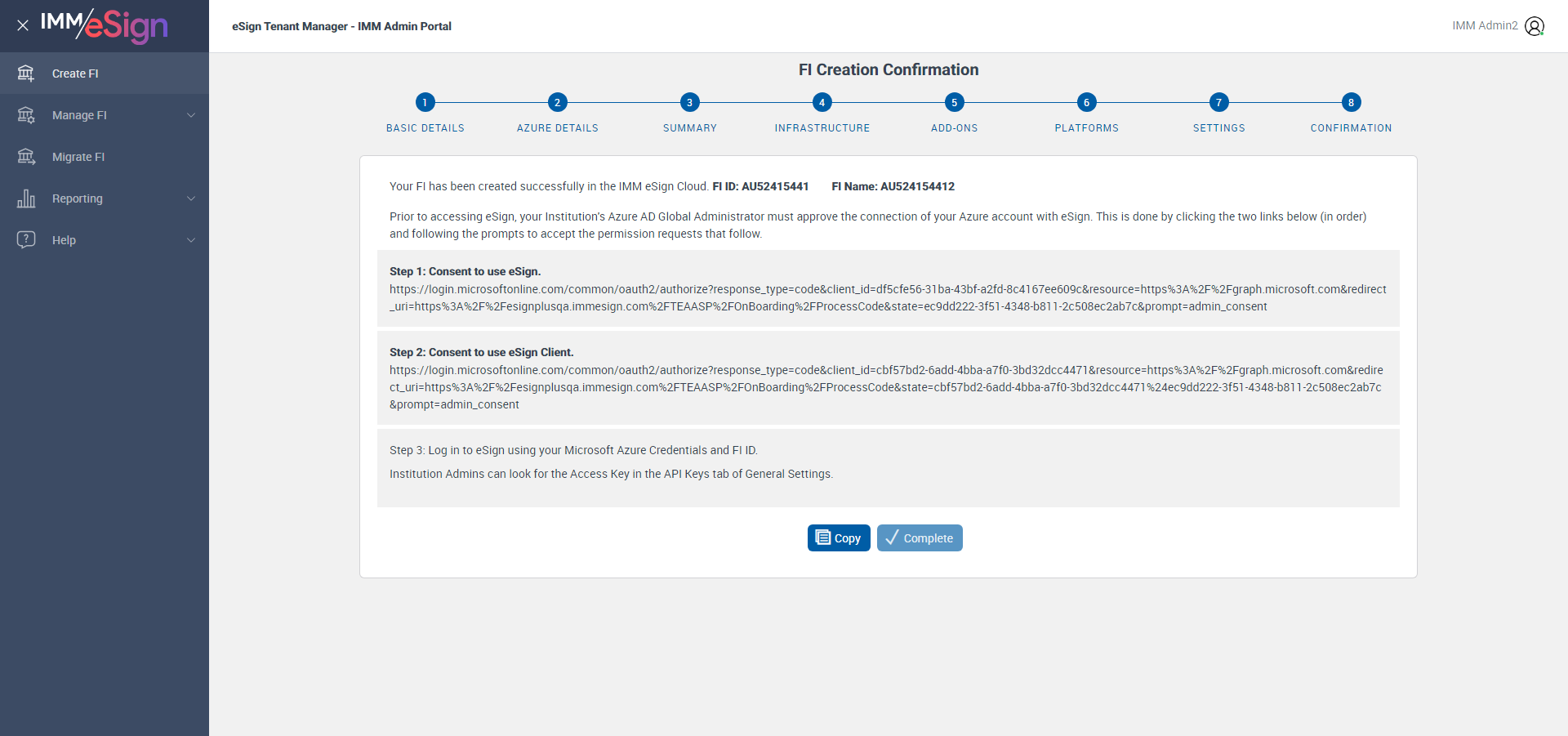1568x736 pixels.
Task: Click the Access Key API Keys note
Action: pyautogui.click(x=611, y=474)
